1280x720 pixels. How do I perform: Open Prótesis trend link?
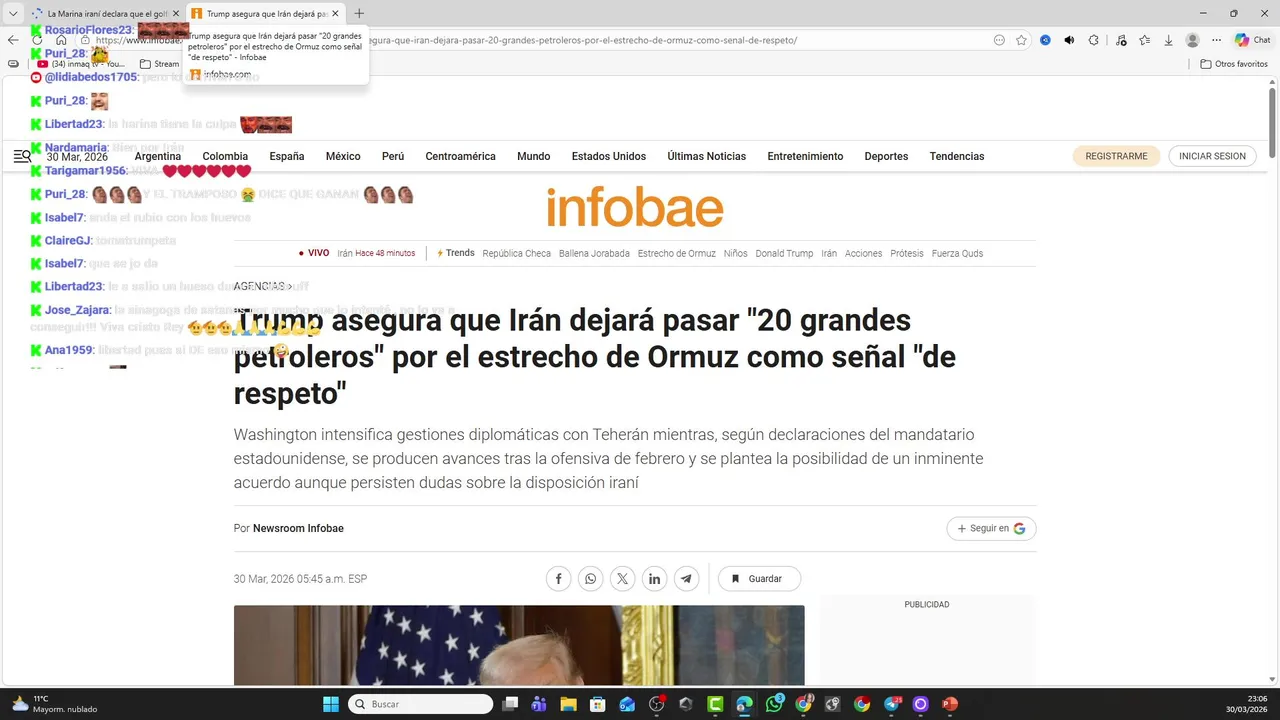[907, 253]
